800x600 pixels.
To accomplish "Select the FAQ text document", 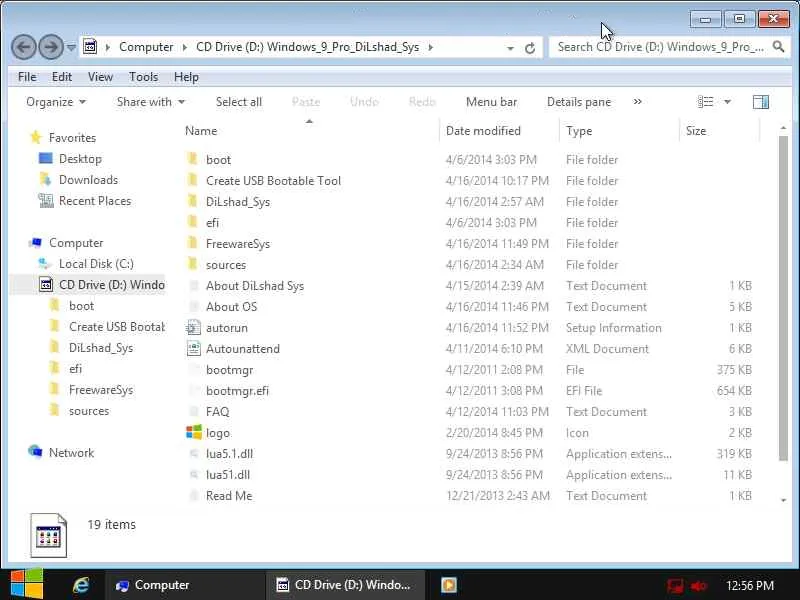I will (209, 412).
